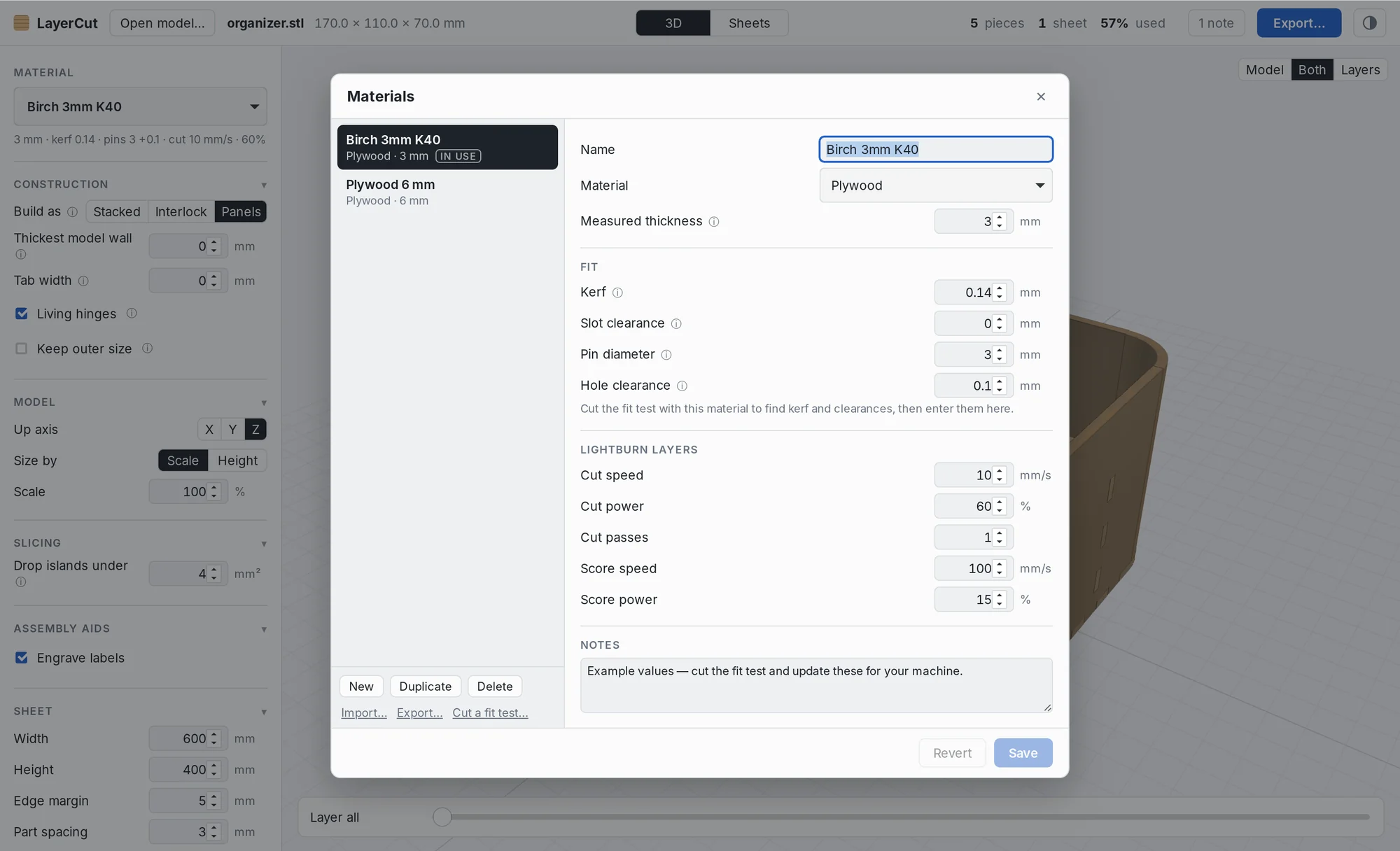This screenshot has height=851, width=1400.
Task: Collapse the Construction section
Action: tap(264, 185)
